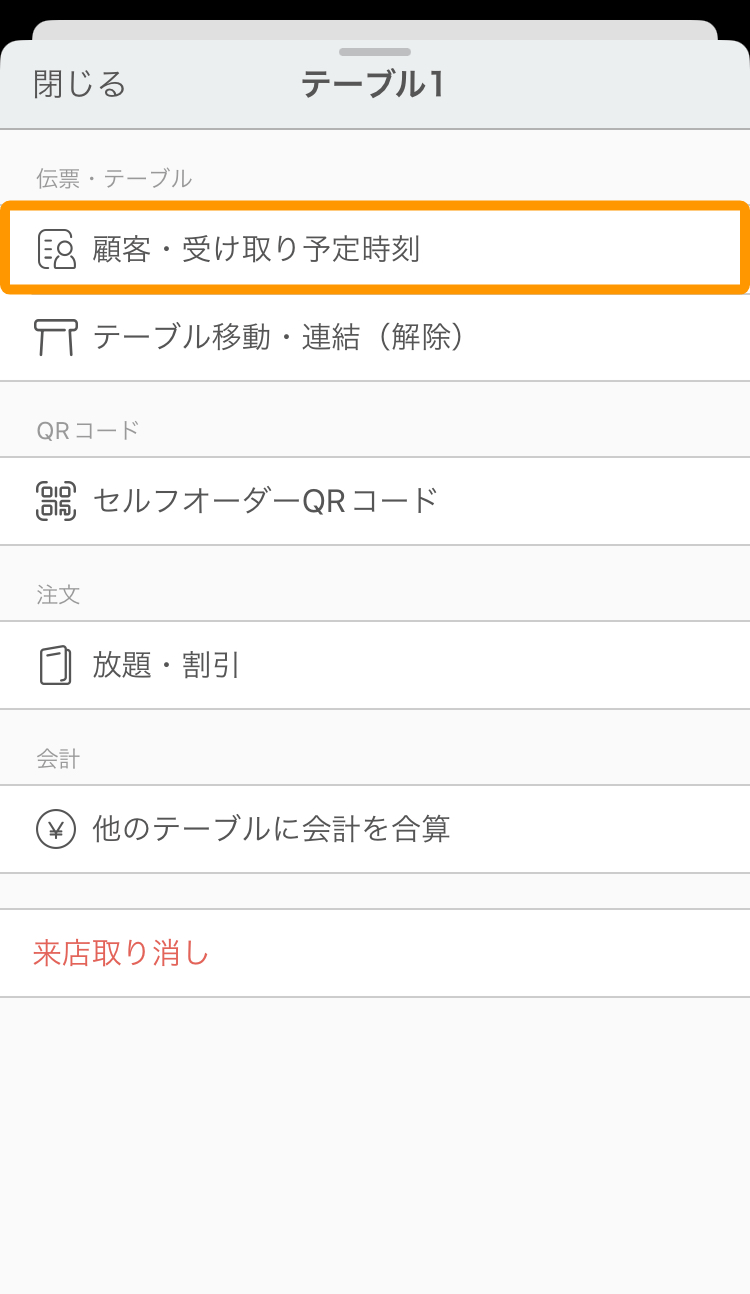Tap the 伝票・テーブル section header
Image resolution: width=750 pixels, height=1294 pixels.
click(114, 179)
